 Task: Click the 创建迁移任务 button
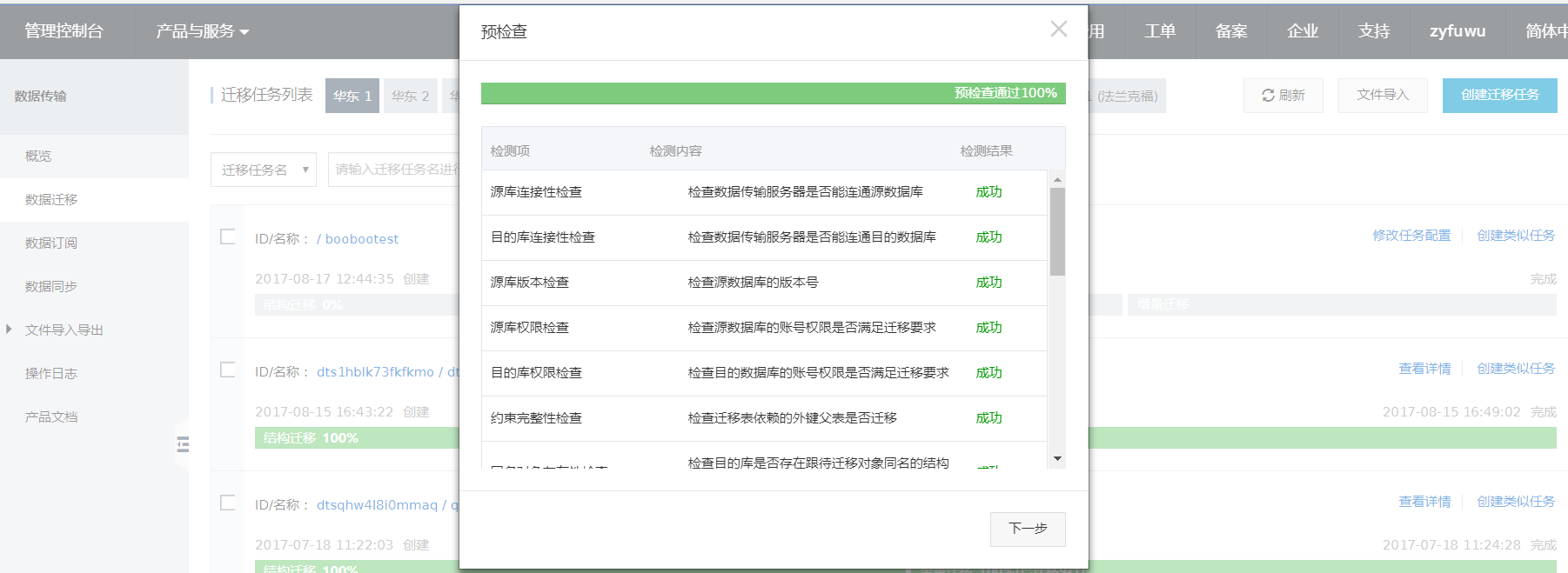[1499, 96]
